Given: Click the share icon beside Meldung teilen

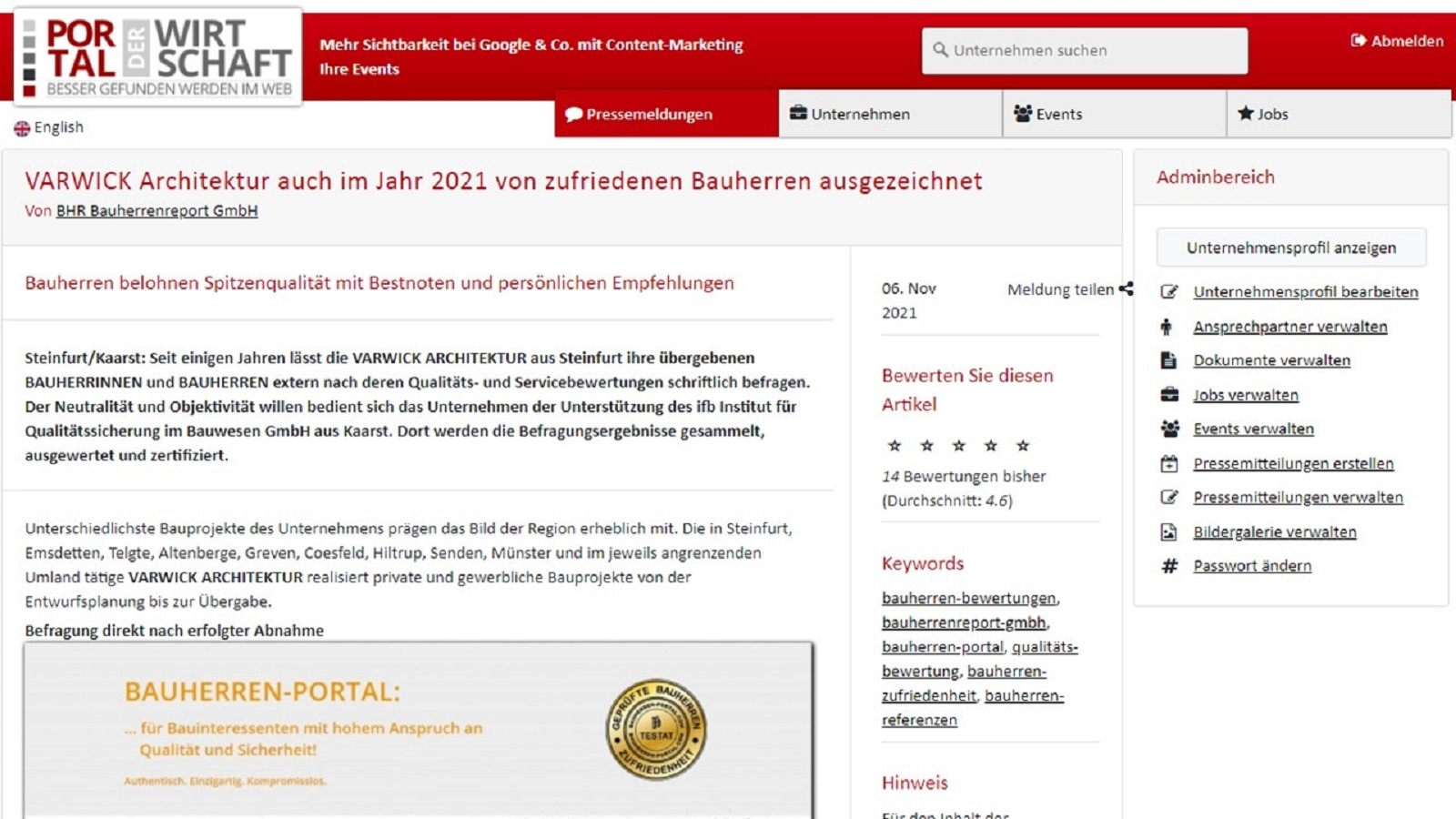Looking at the screenshot, I should pos(1126,288).
